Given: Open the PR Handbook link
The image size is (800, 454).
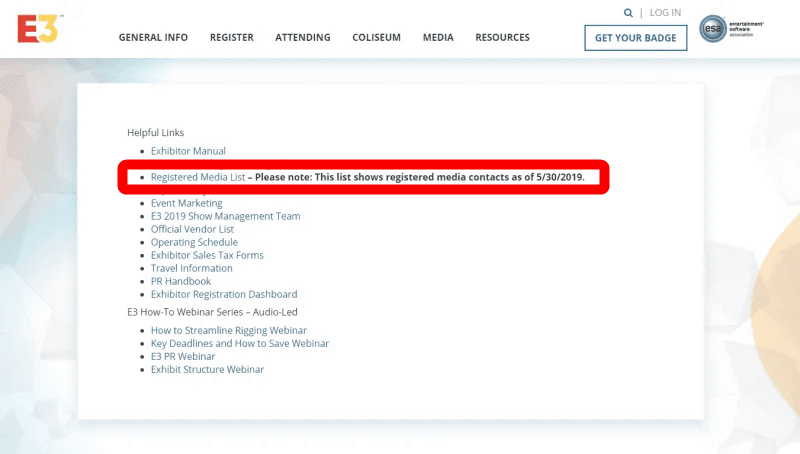Looking at the screenshot, I should [x=181, y=282].
